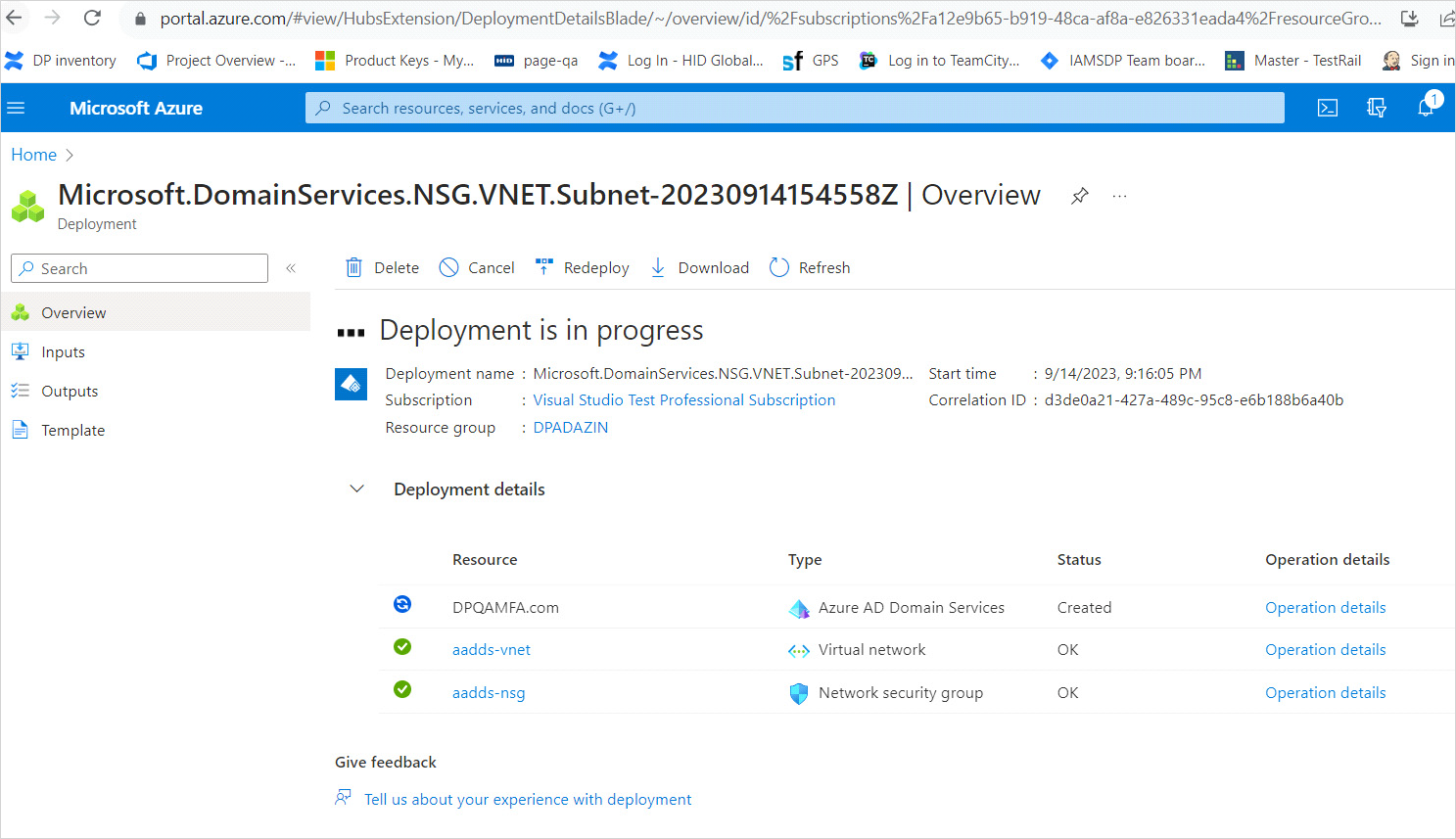Collapse the left navigation pane
The image size is (1456, 839).
point(291,268)
